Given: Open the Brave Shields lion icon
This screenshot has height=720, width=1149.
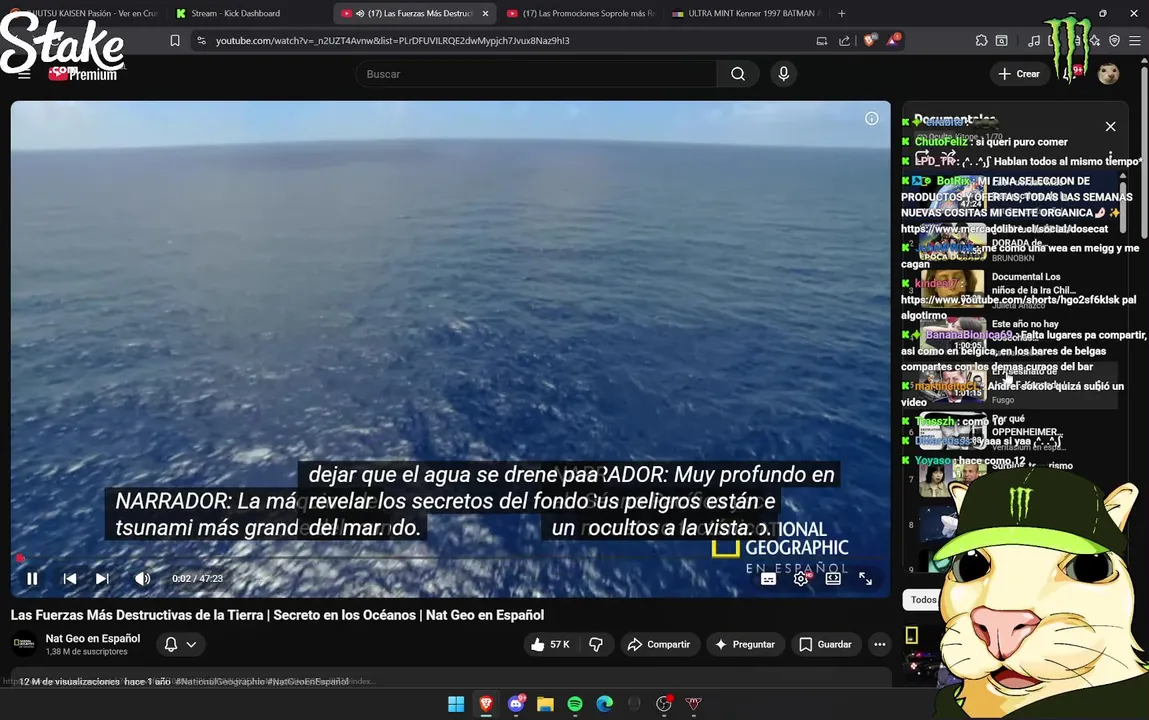Looking at the screenshot, I should [x=870, y=41].
